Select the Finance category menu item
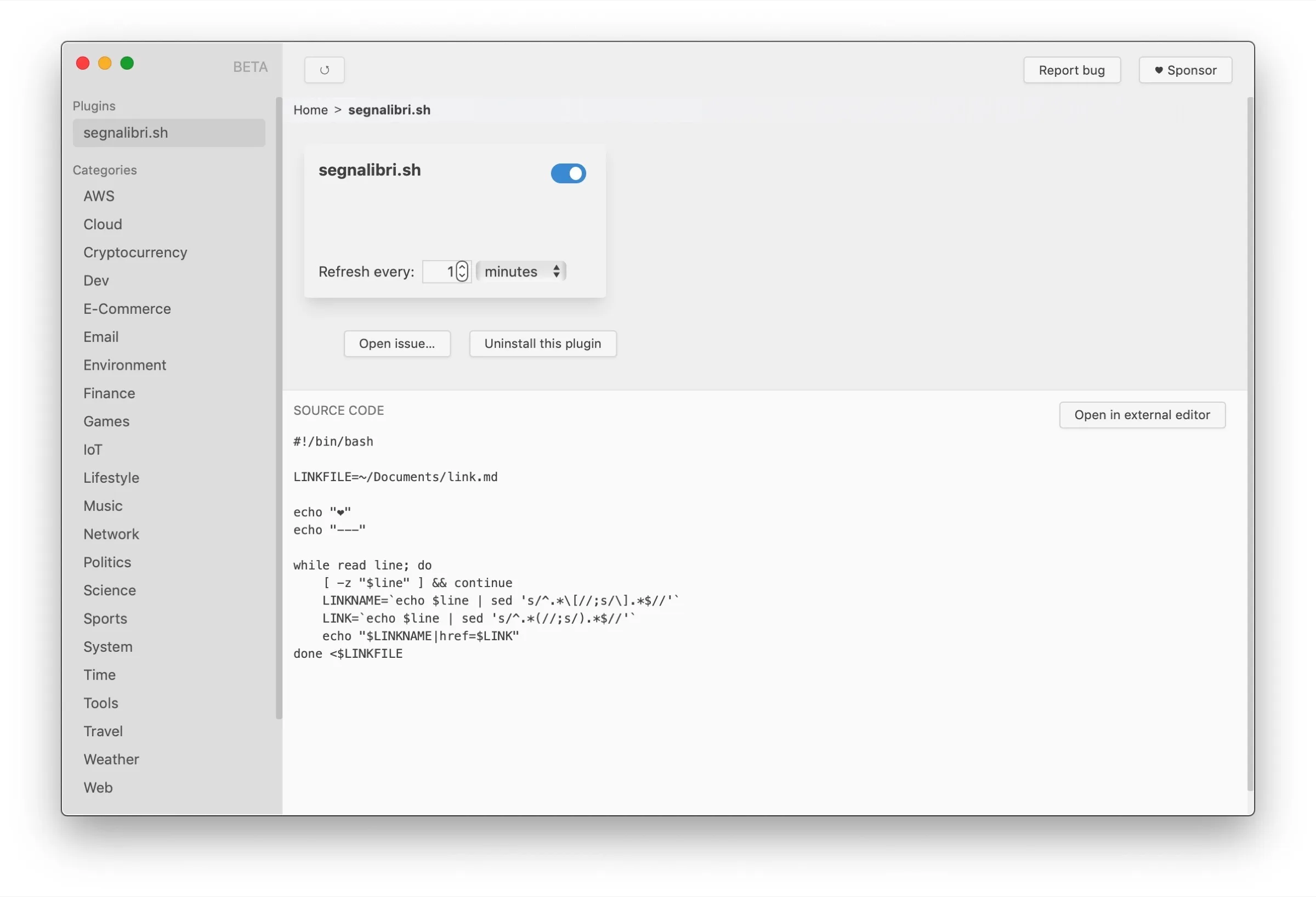This screenshot has height=897, width=1316. tap(109, 392)
